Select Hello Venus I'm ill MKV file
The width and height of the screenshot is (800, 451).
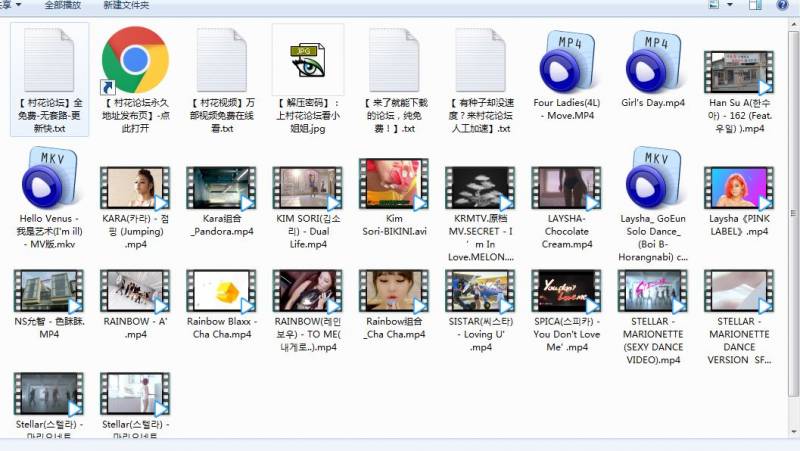pos(49,197)
